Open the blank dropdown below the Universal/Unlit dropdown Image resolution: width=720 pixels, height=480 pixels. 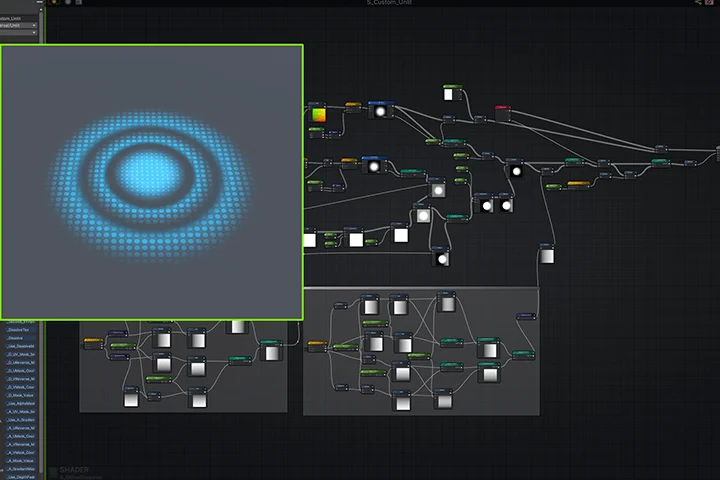pyautogui.click(x=18, y=33)
